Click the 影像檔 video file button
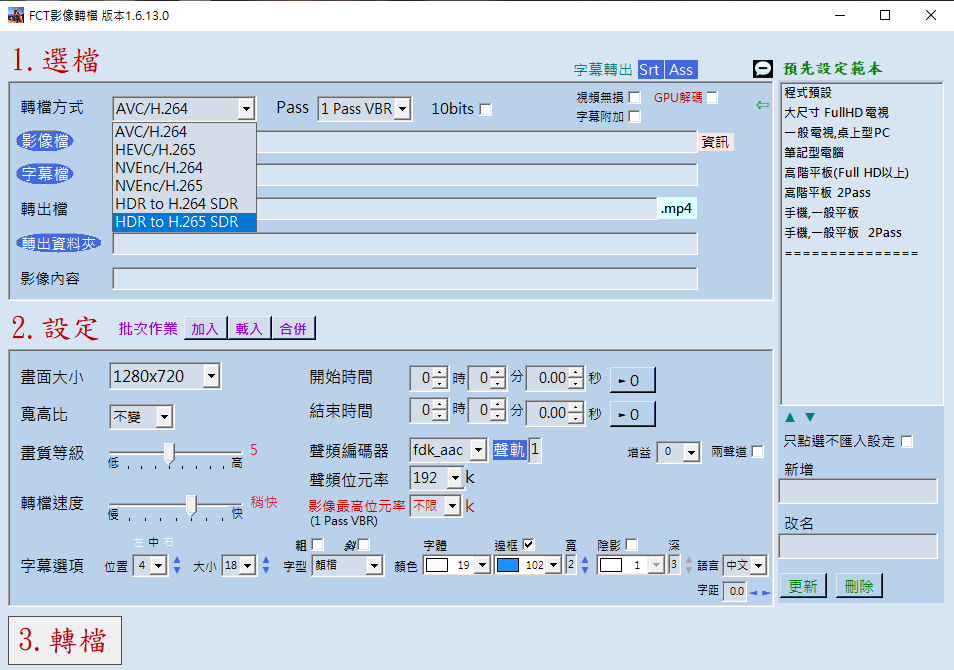 coord(45,141)
